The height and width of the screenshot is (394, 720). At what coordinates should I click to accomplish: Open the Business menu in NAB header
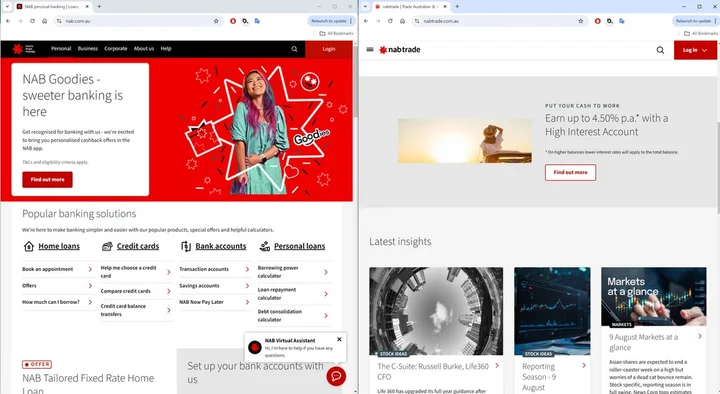pyautogui.click(x=88, y=49)
